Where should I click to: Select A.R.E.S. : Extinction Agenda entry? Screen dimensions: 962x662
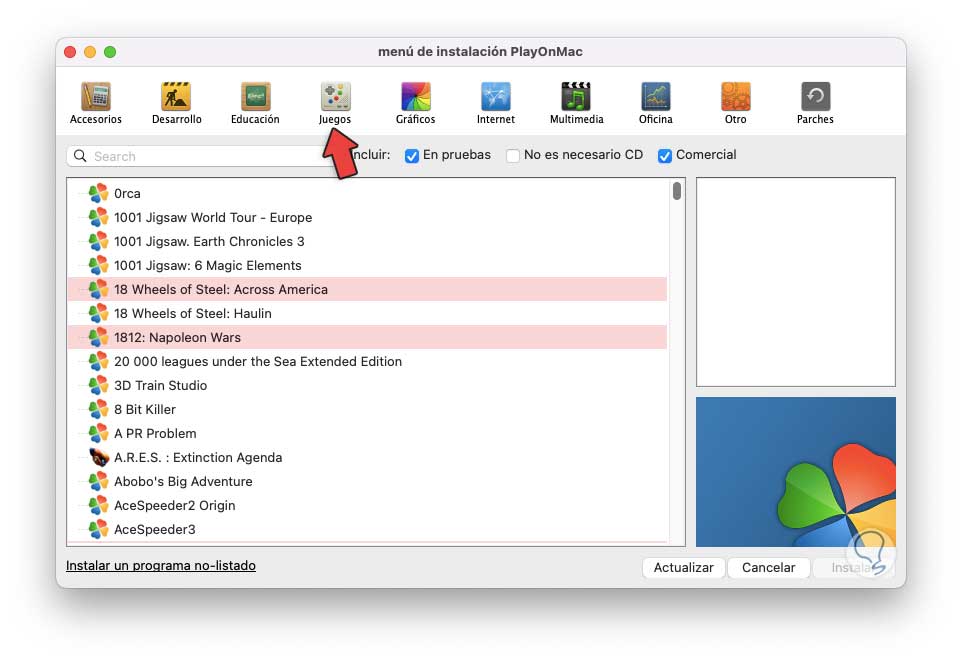(367, 457)
